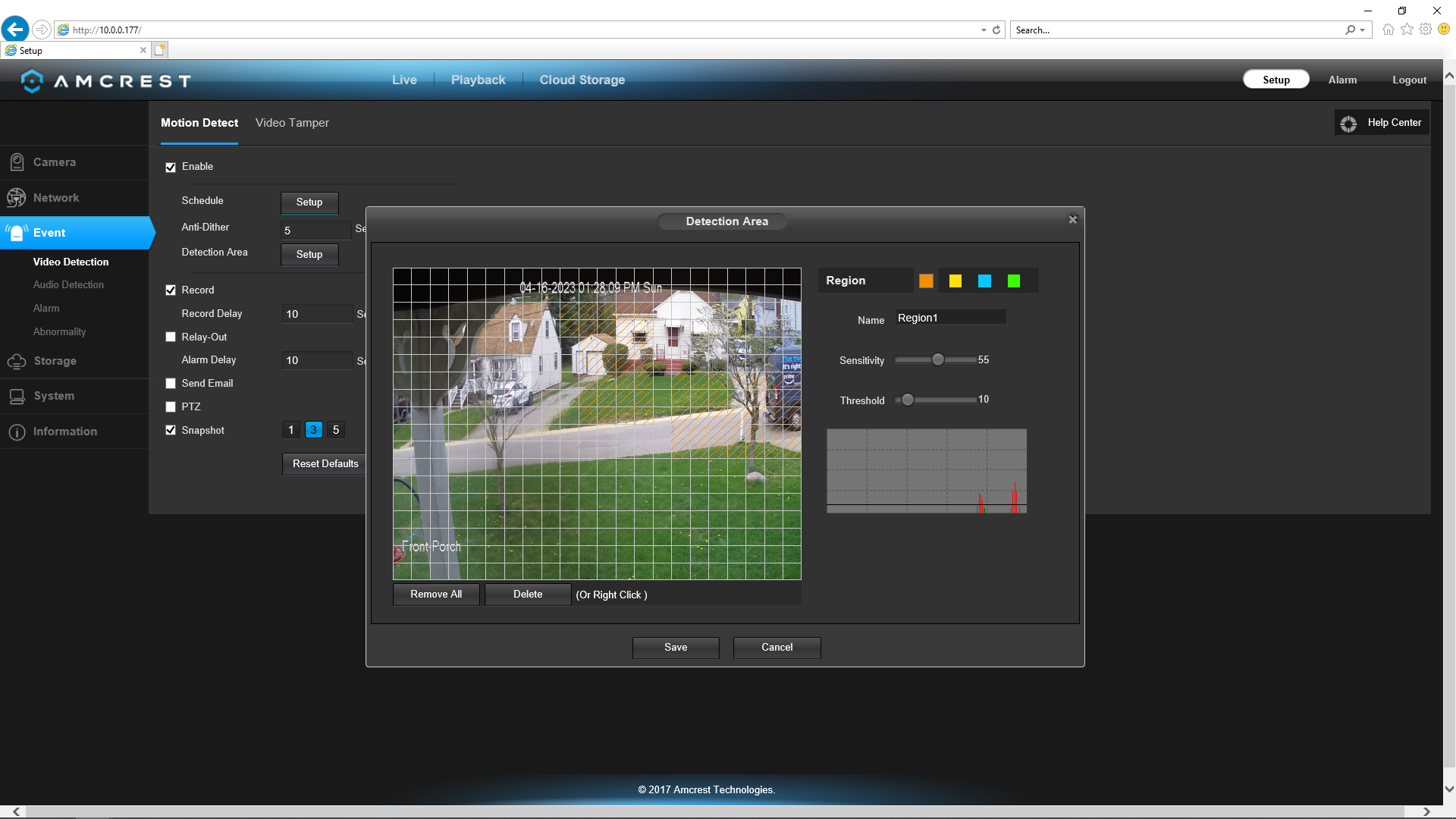Select the blue region swatch
Screen dimensions: 1456x819
click(x=984, y=281)
